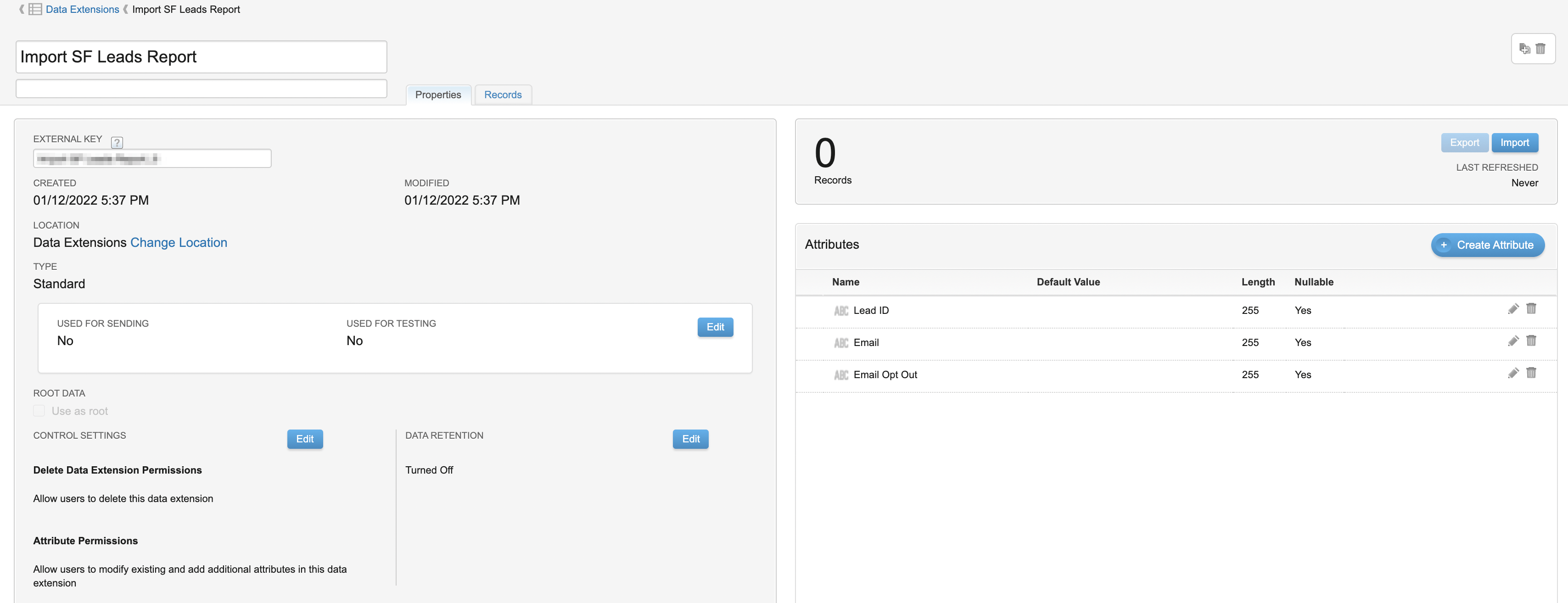Image resolution: width=1568 pixels, height=603 pixels.
Task: Delete the Email Opt Out attribute
Action: point(1531,374)
